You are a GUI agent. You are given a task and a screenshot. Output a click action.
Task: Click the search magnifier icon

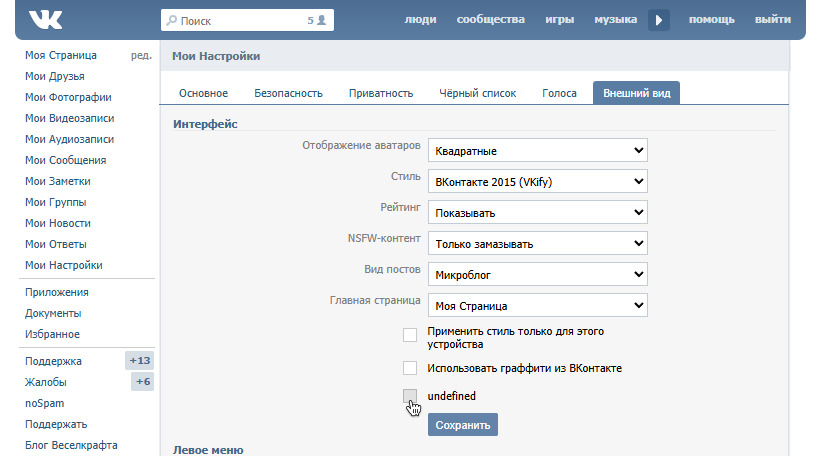point(172,20)
